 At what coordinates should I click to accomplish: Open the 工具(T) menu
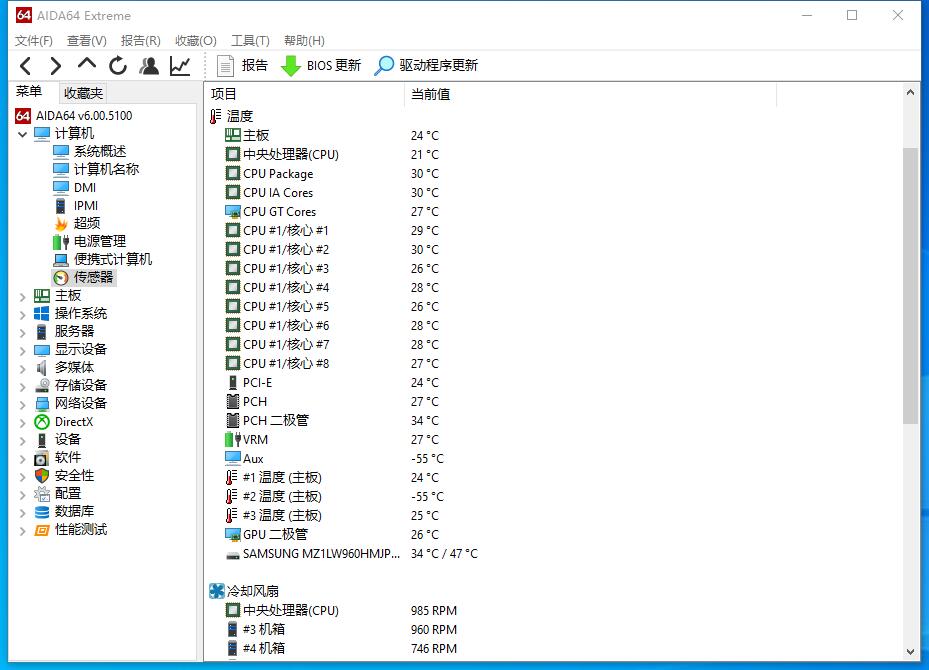[250, 41]
